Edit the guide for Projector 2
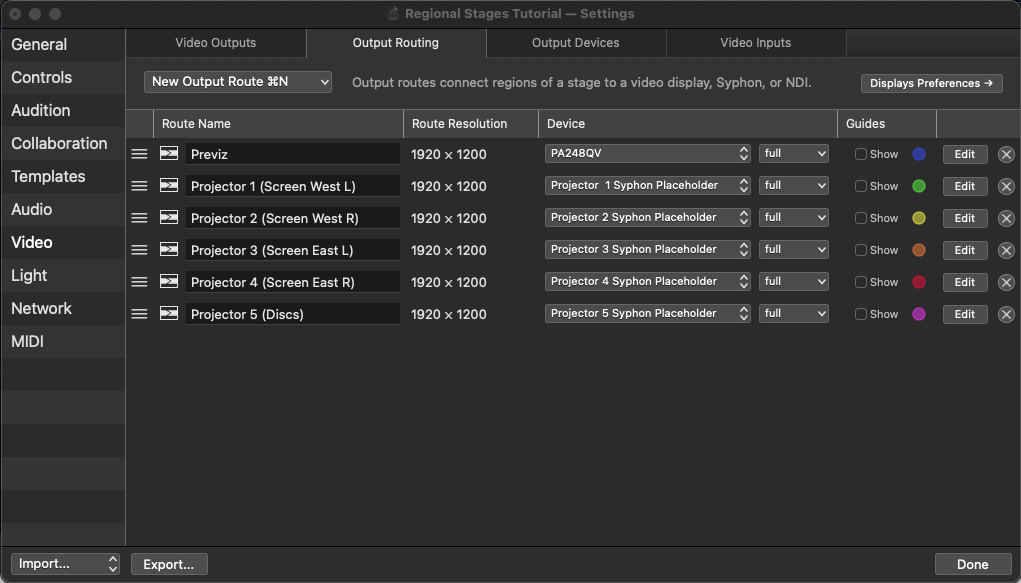 click(963, 218)
